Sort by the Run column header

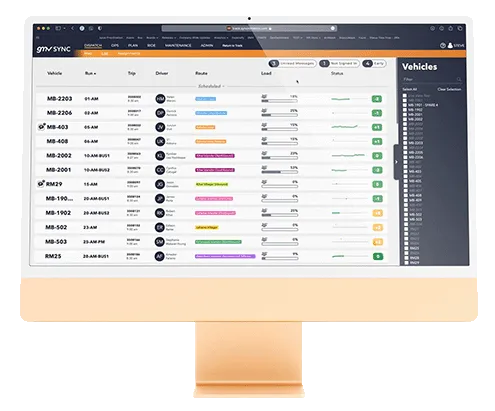(x=90, y=73)
